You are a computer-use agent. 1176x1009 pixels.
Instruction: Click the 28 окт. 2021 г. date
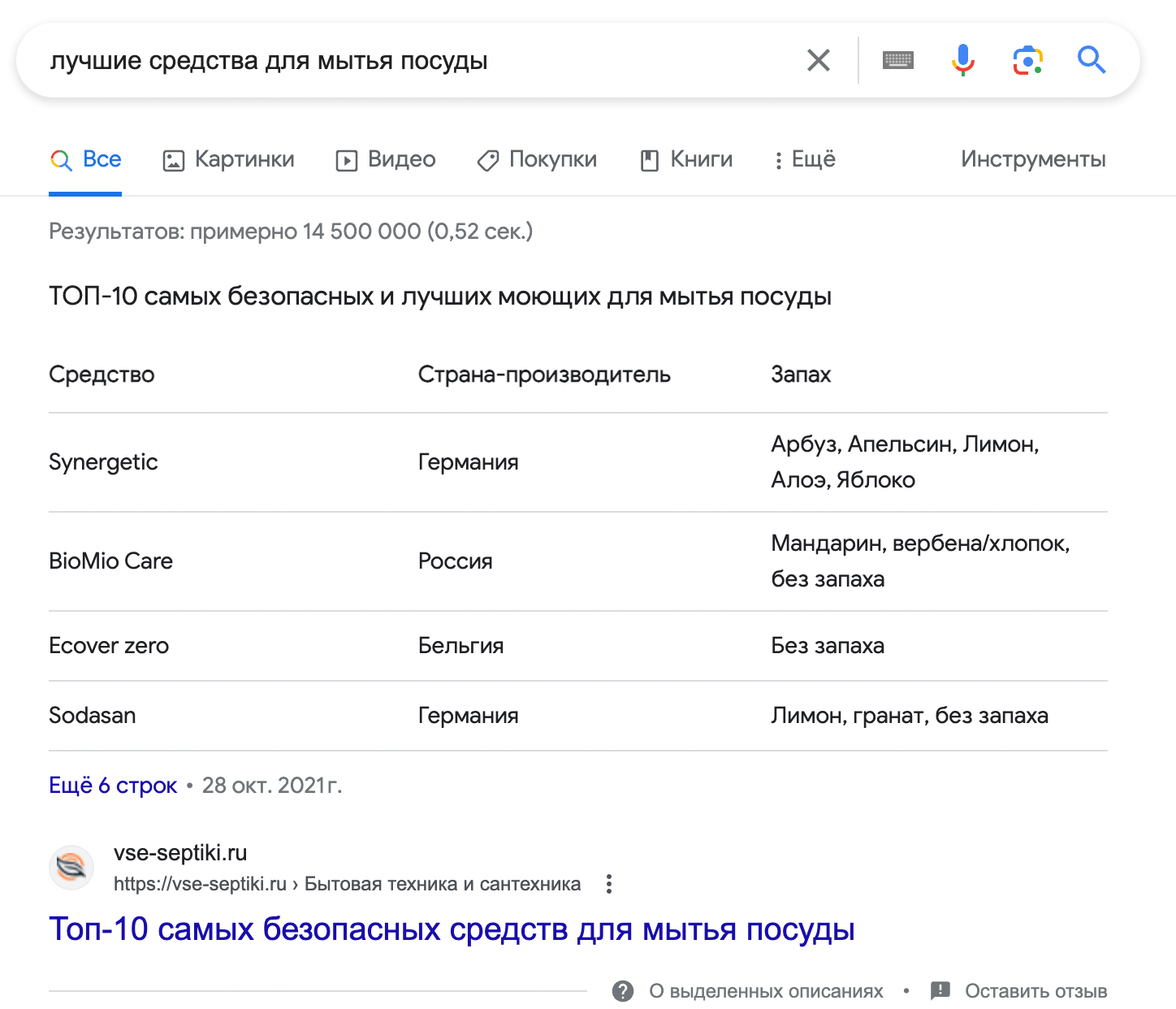click(272, 786)
